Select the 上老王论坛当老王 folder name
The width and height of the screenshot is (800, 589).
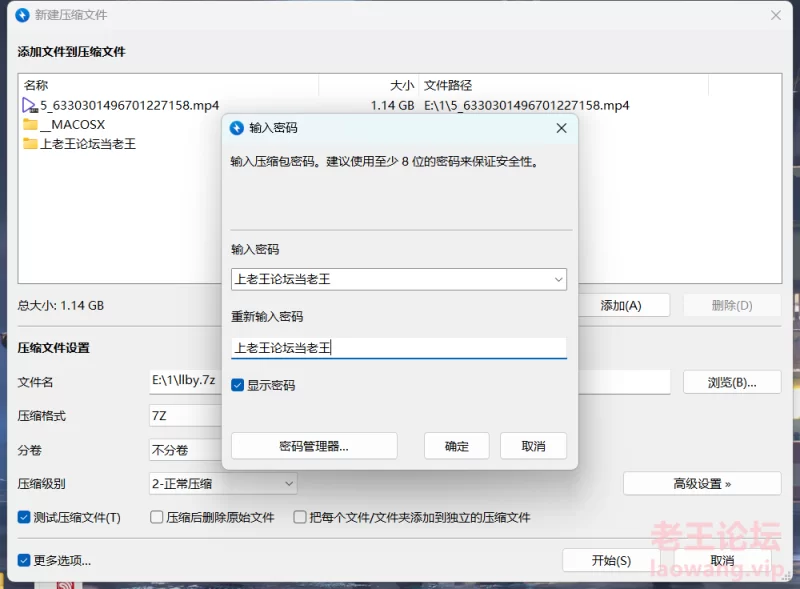88,144
